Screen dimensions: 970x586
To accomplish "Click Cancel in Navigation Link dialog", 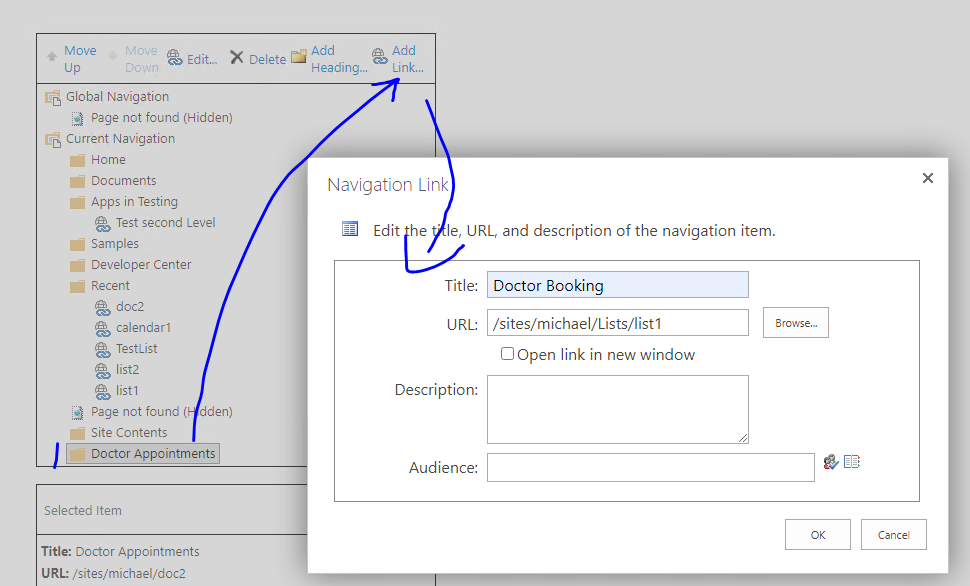I will 894,535.
